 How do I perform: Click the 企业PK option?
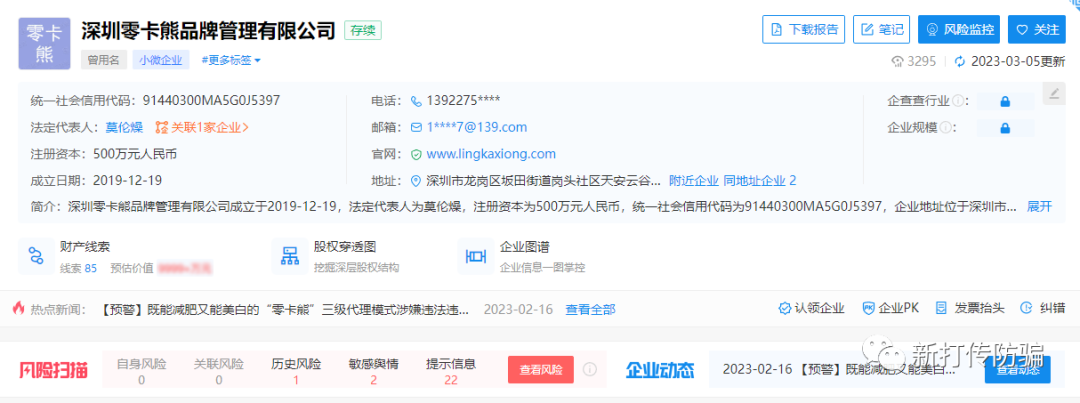coord(891,308)
